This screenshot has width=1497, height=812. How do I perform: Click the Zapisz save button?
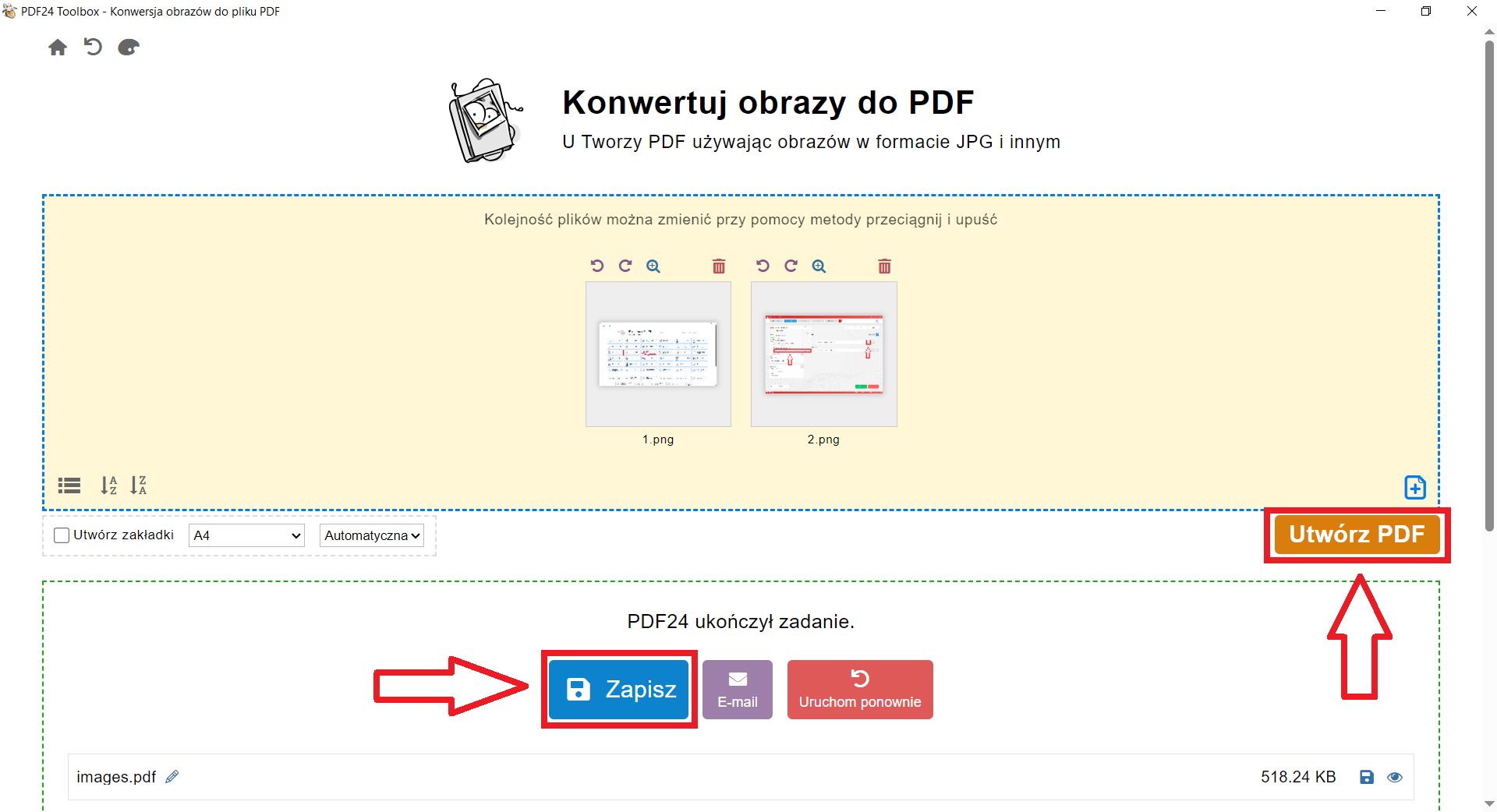tap(619, 690)
